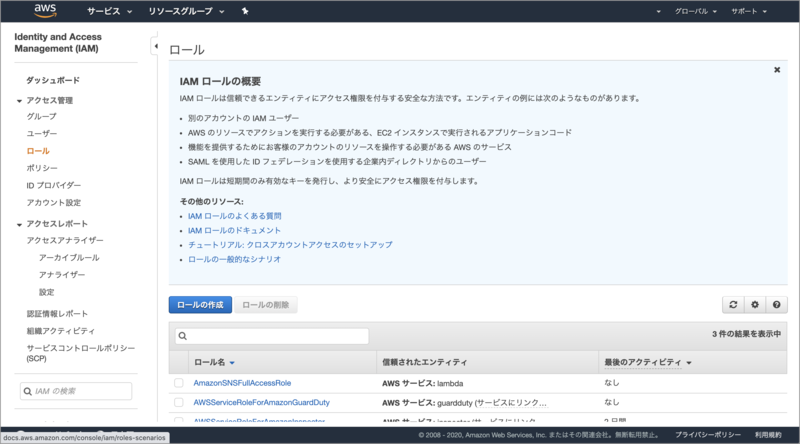The image size is (800, 444).
Task: Click the magnifier in IAM の検索 box
Action: tap(28, 391)
